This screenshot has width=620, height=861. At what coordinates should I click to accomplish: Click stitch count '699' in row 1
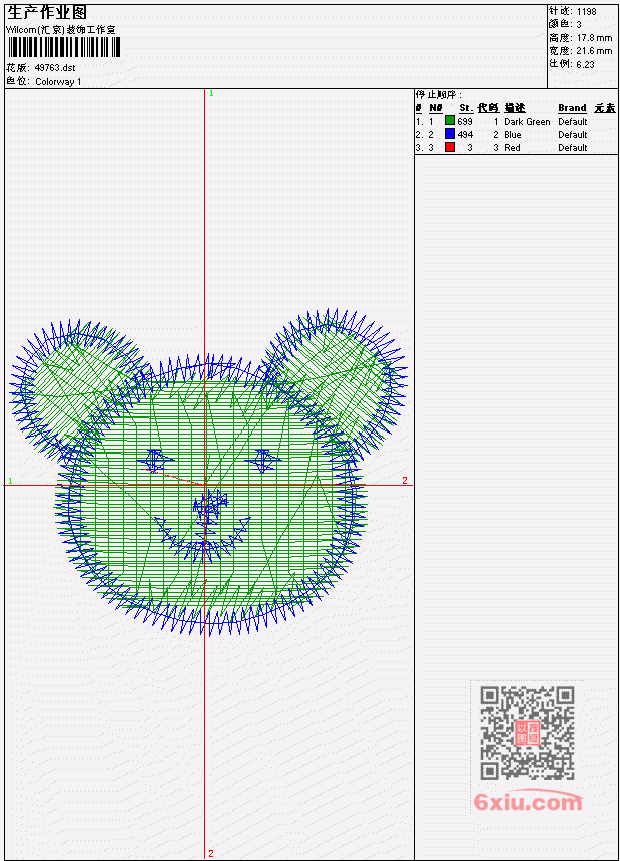465,121
